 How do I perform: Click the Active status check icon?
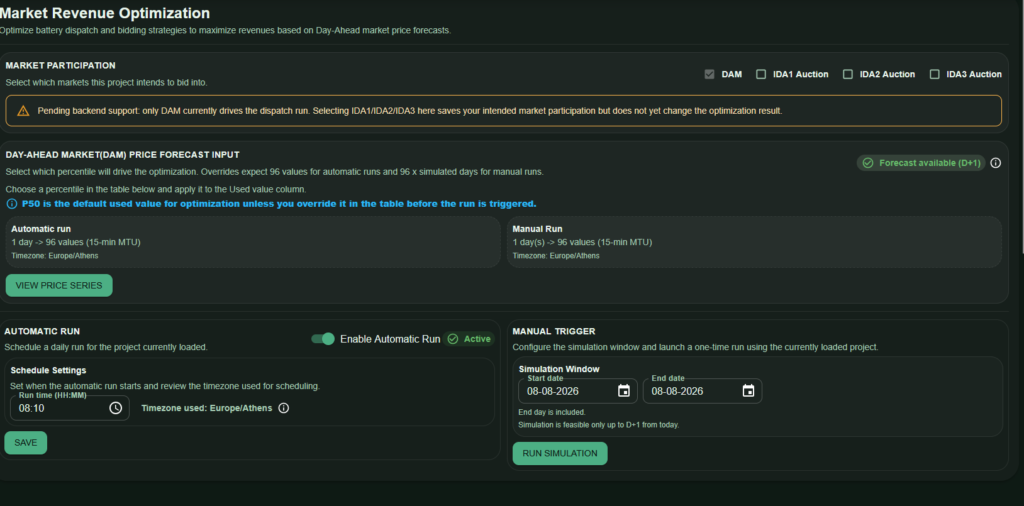click(x=453, y=339)
